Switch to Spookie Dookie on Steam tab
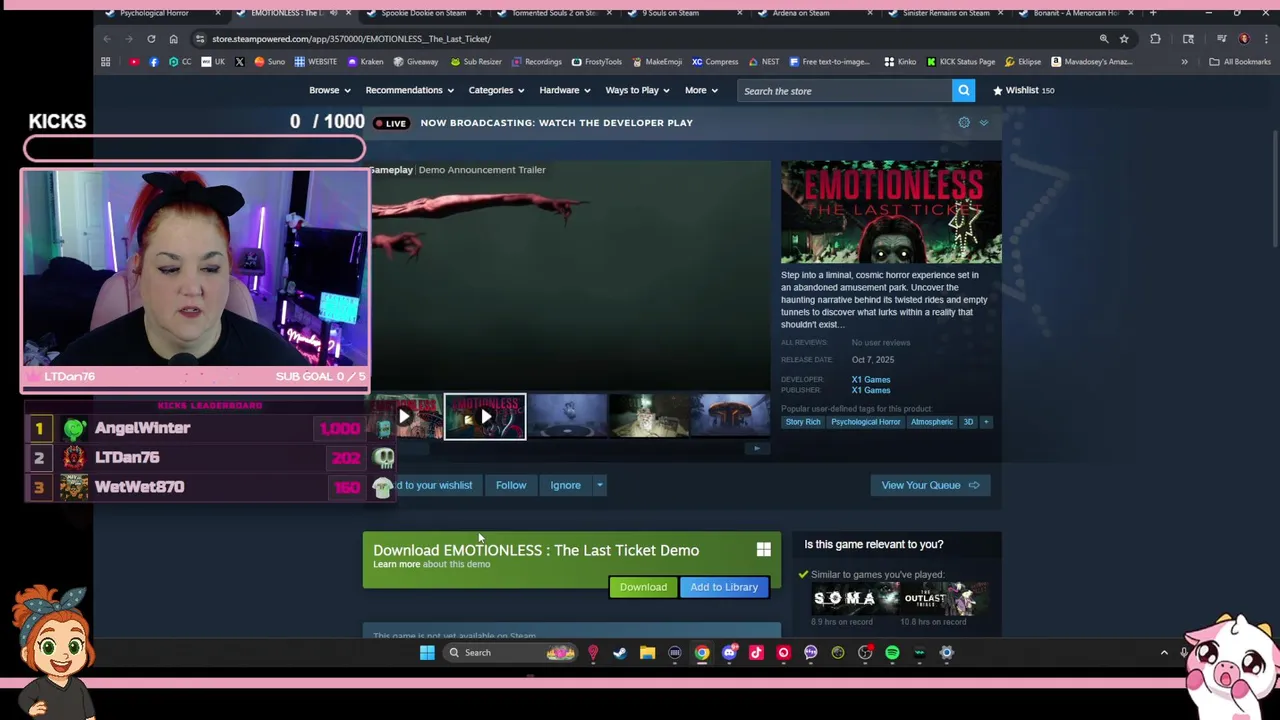1280x720 pixels. 424,13
